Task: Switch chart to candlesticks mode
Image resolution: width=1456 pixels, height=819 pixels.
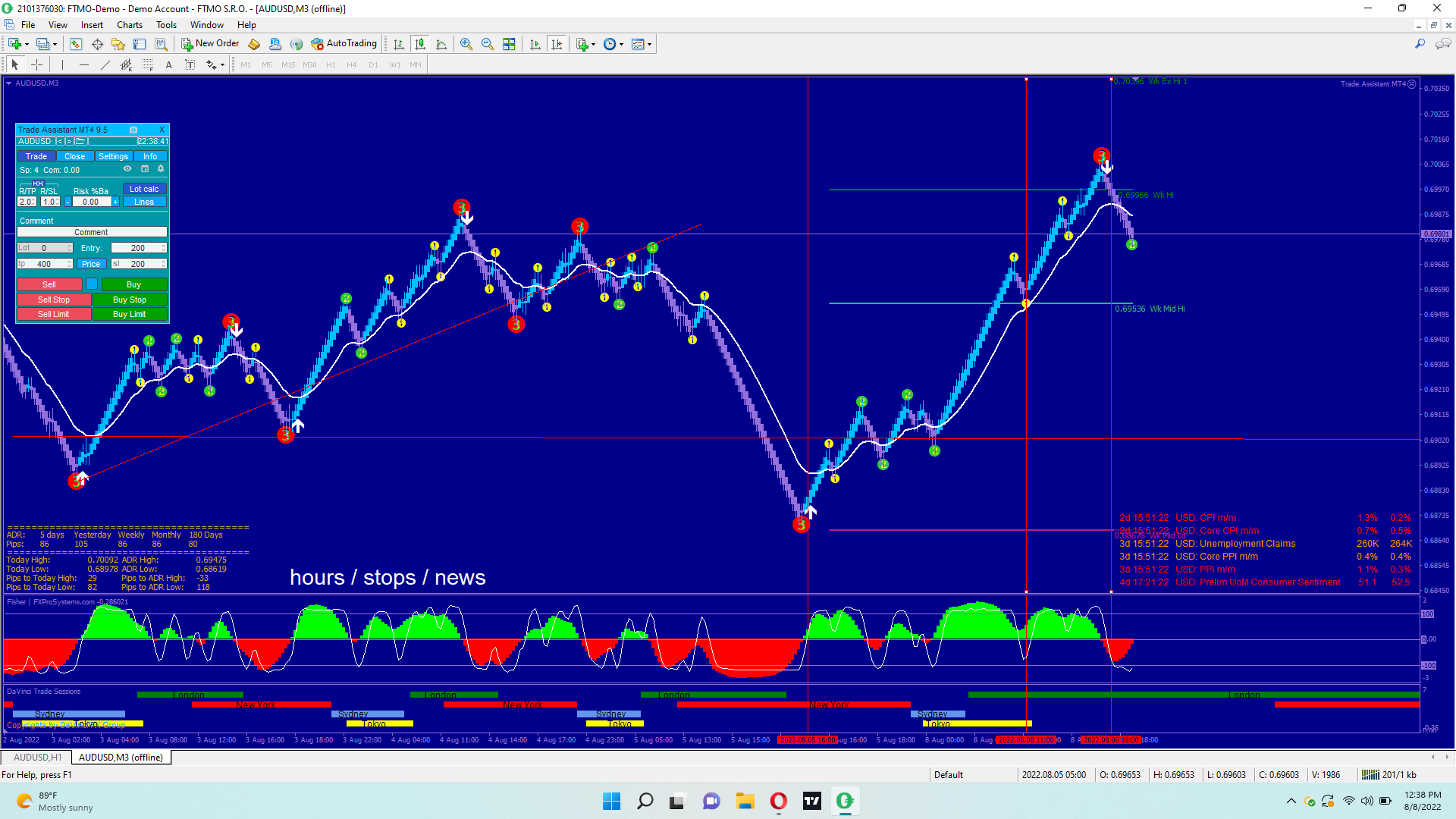Action: pyautogui.click(x=420, y=44)
